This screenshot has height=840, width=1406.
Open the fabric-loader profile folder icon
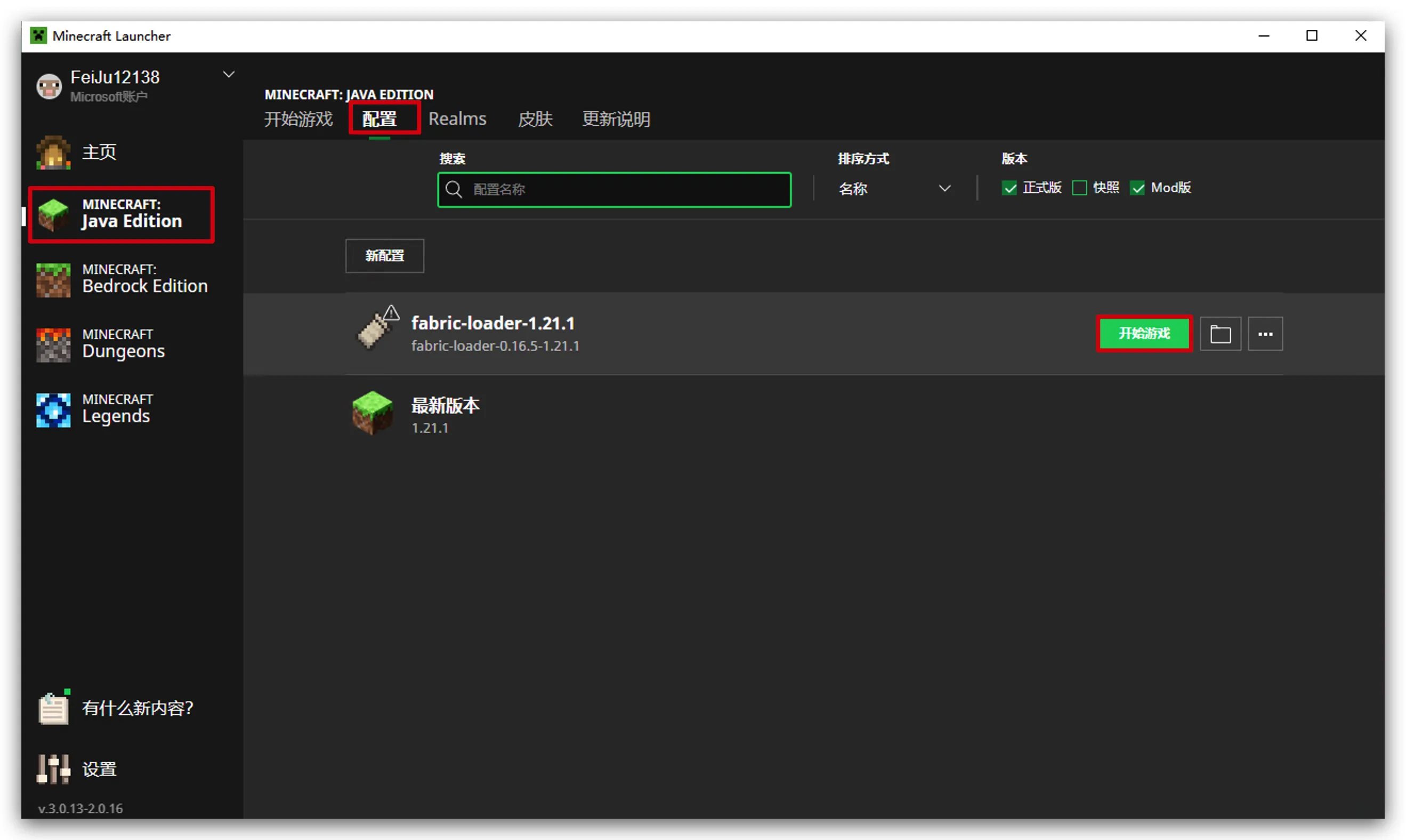point(1220,334)
